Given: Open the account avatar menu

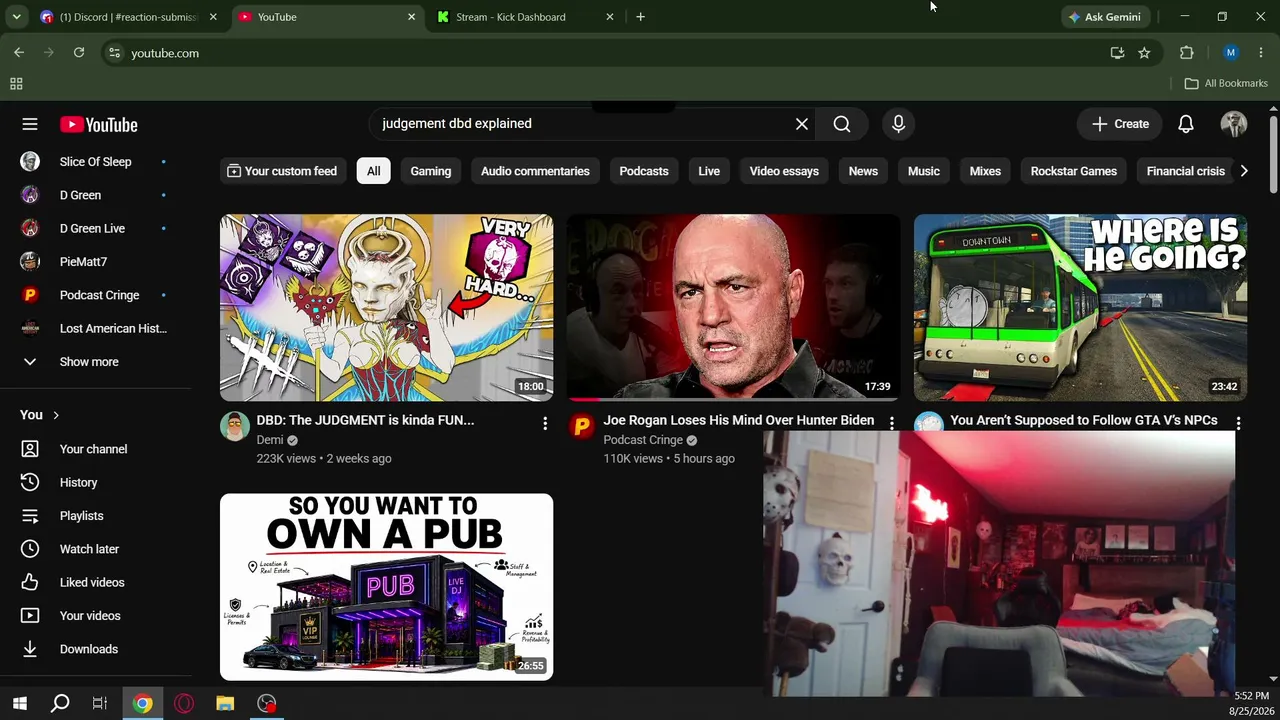Looking at the screenshot, I should [x=1233, y=124].
